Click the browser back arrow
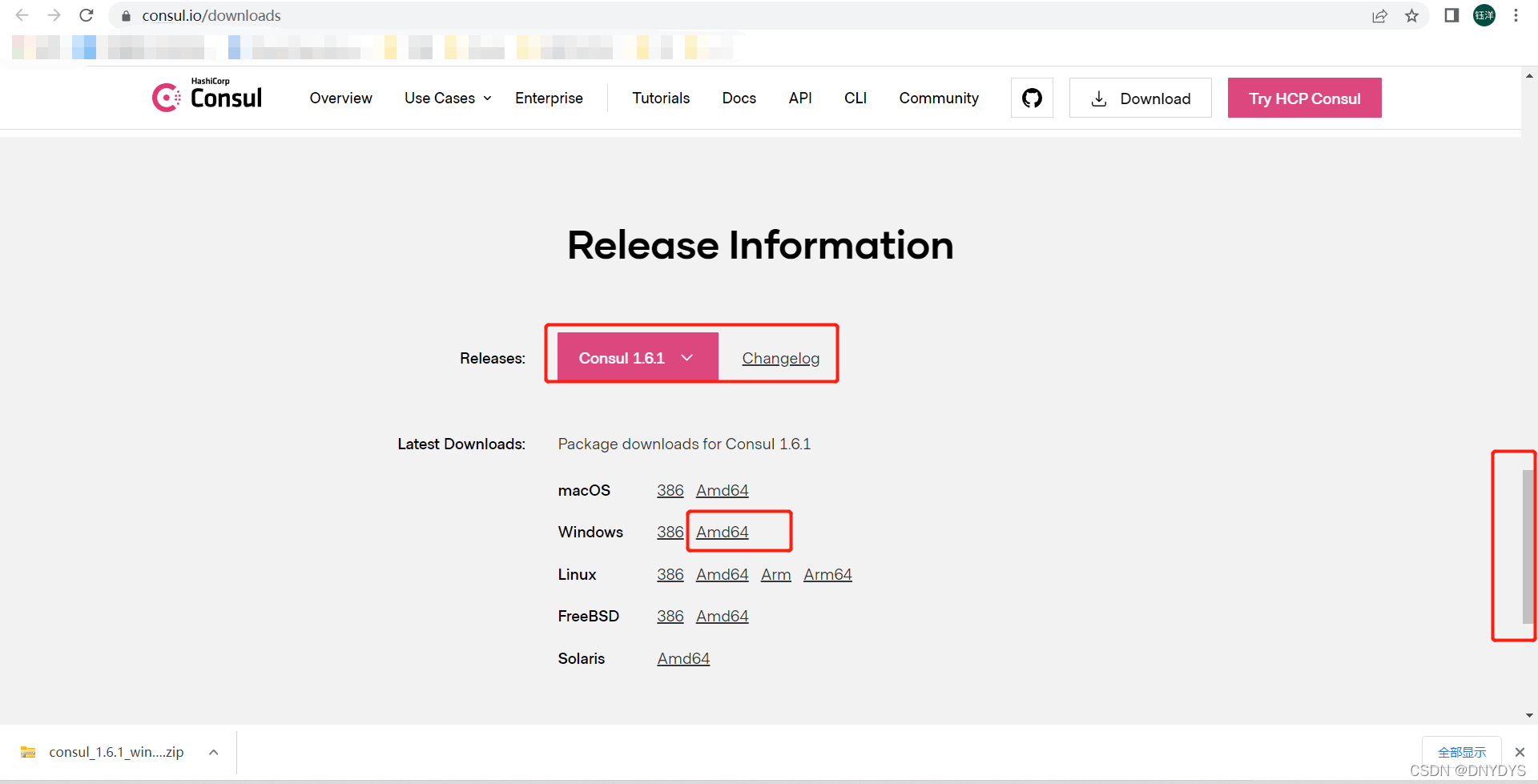This screenshot has height=784, width=1538. coord(22,15)
